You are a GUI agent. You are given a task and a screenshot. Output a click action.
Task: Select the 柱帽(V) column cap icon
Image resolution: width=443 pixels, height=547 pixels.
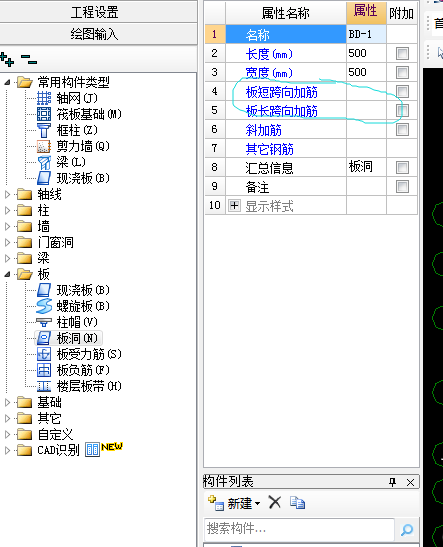click(44, 322)
